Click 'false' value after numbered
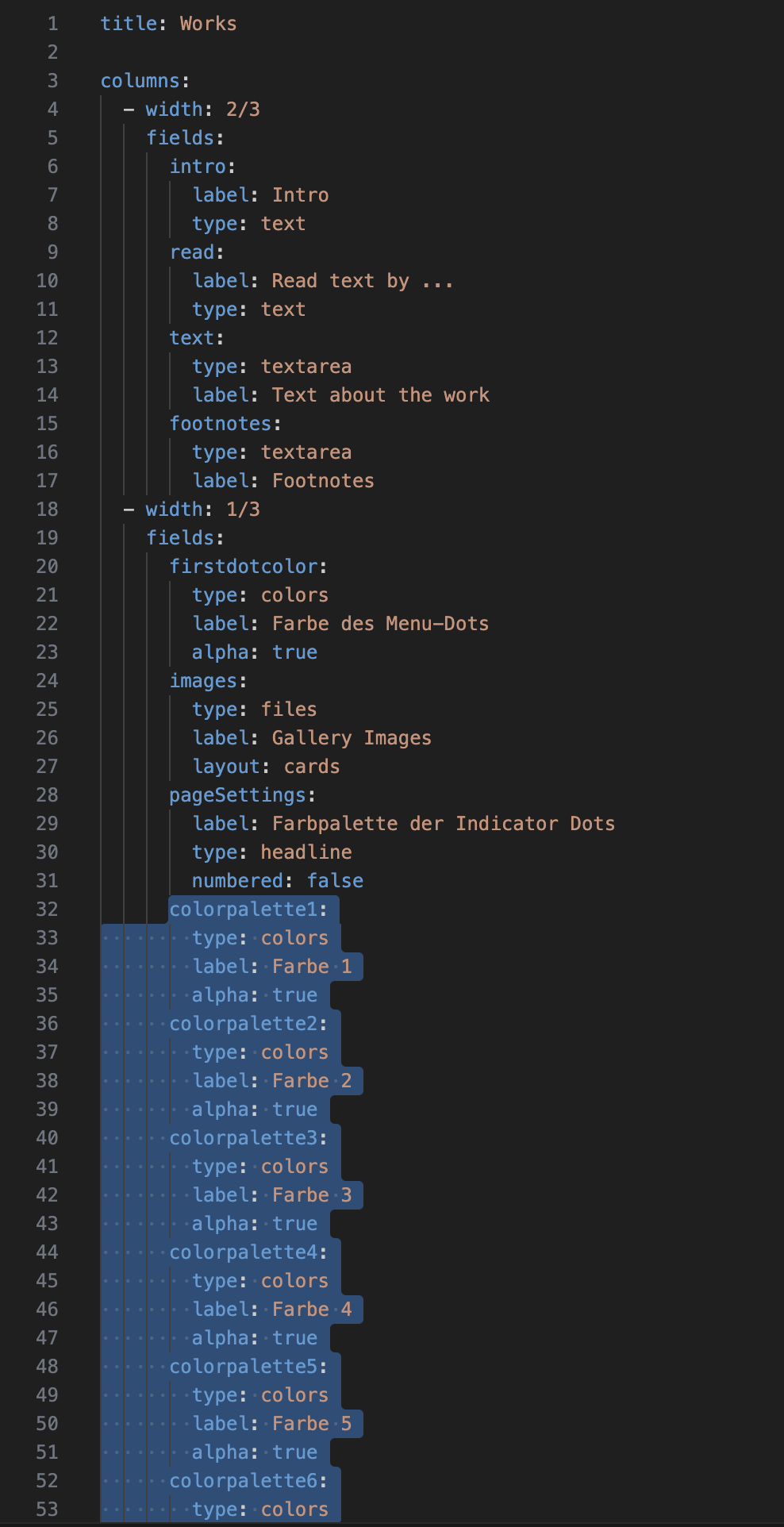This screenshot has height=1527, width=784. click(x=335, y=881)
